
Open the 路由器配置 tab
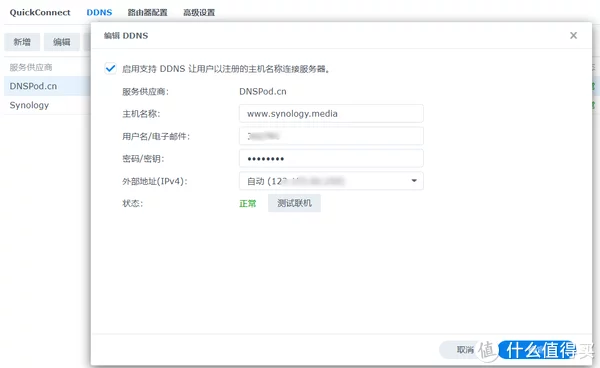point(147,12)
